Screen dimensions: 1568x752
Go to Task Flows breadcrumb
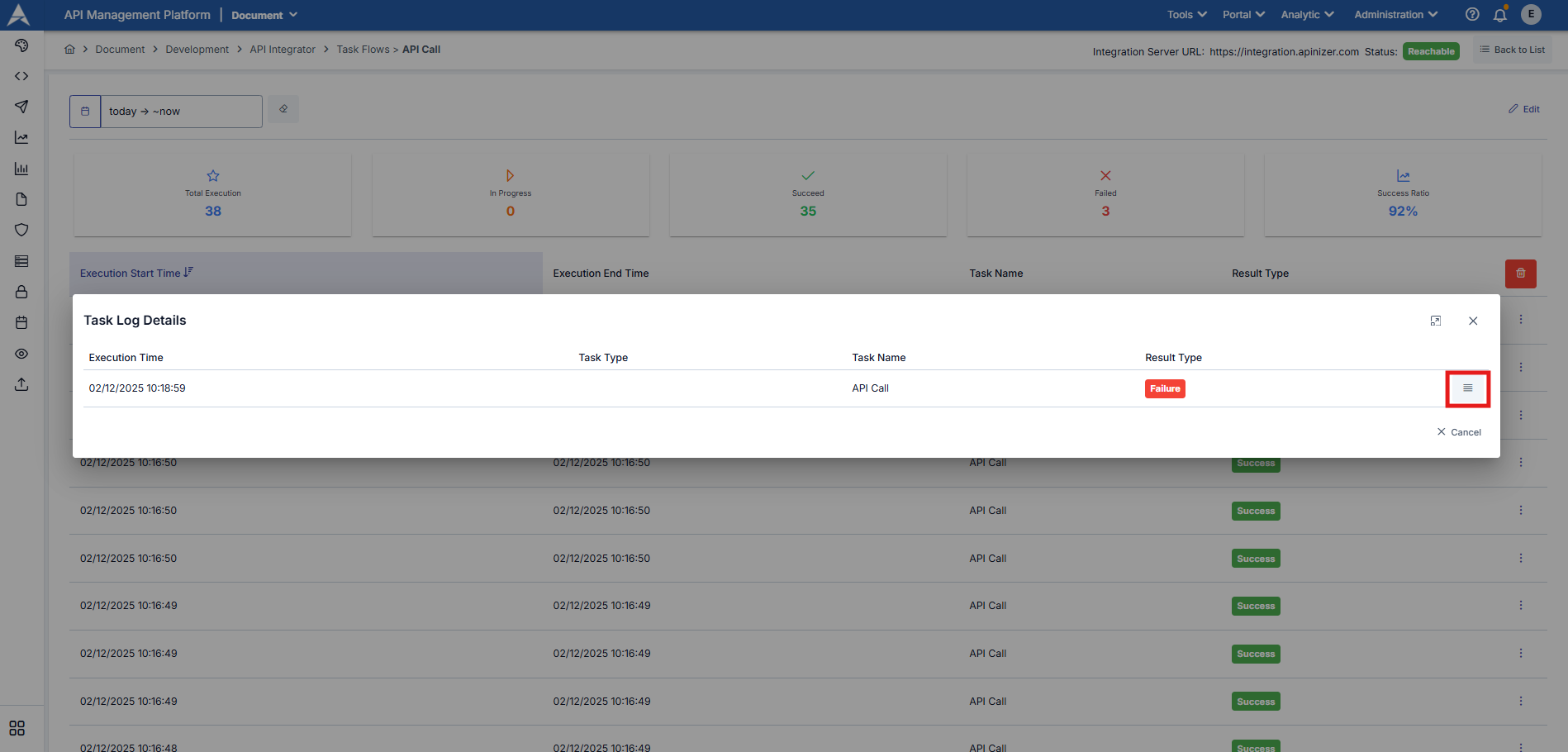pos(363,50)
